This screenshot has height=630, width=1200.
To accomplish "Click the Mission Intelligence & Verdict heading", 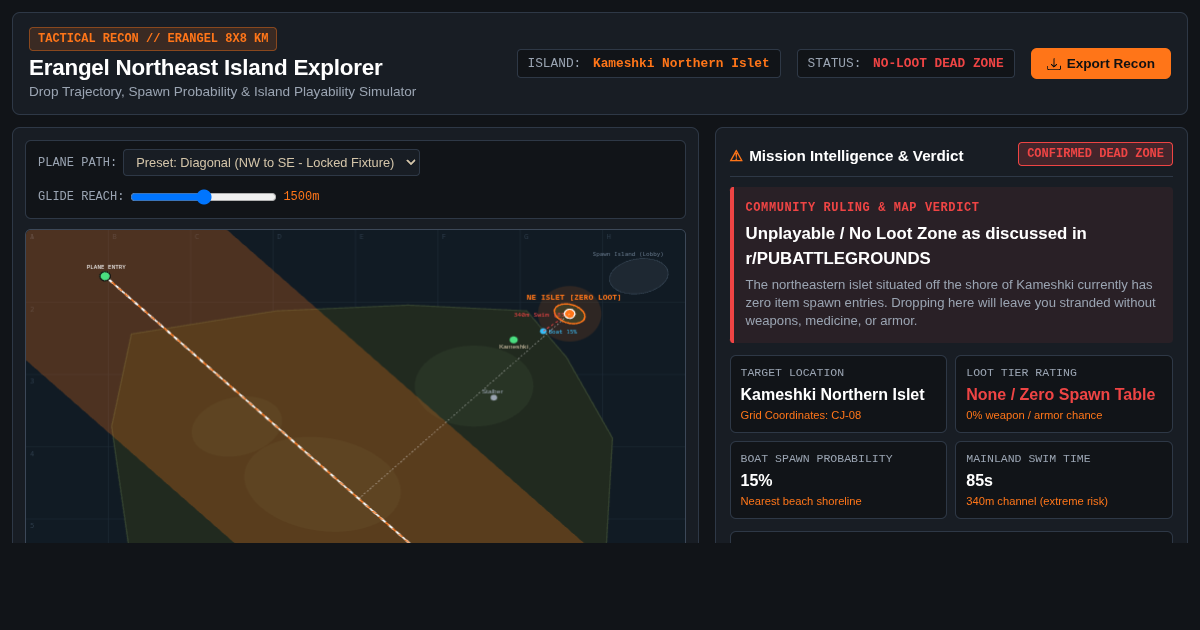I will tap(856, 156).
